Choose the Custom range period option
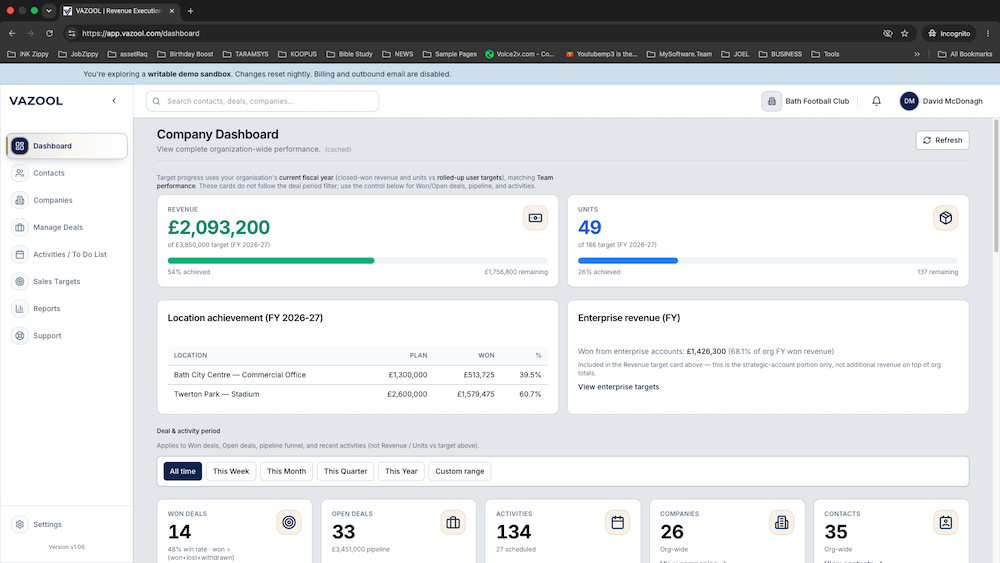Image resolution: width=1000 pixels, height=563 pixels. [460, 471]
